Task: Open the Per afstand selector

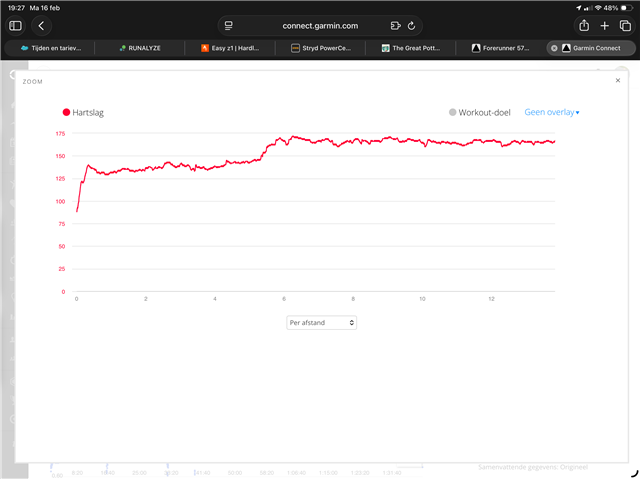Action: click(320, 323)
